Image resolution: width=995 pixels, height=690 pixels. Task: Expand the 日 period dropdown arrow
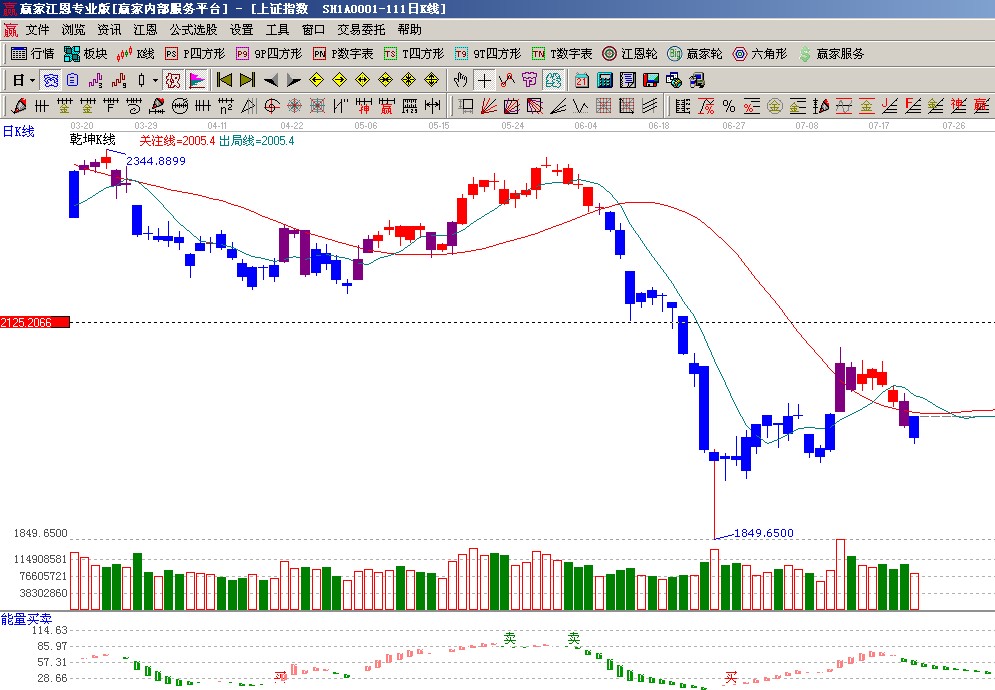pyautogui.click(x=32, y=80)
